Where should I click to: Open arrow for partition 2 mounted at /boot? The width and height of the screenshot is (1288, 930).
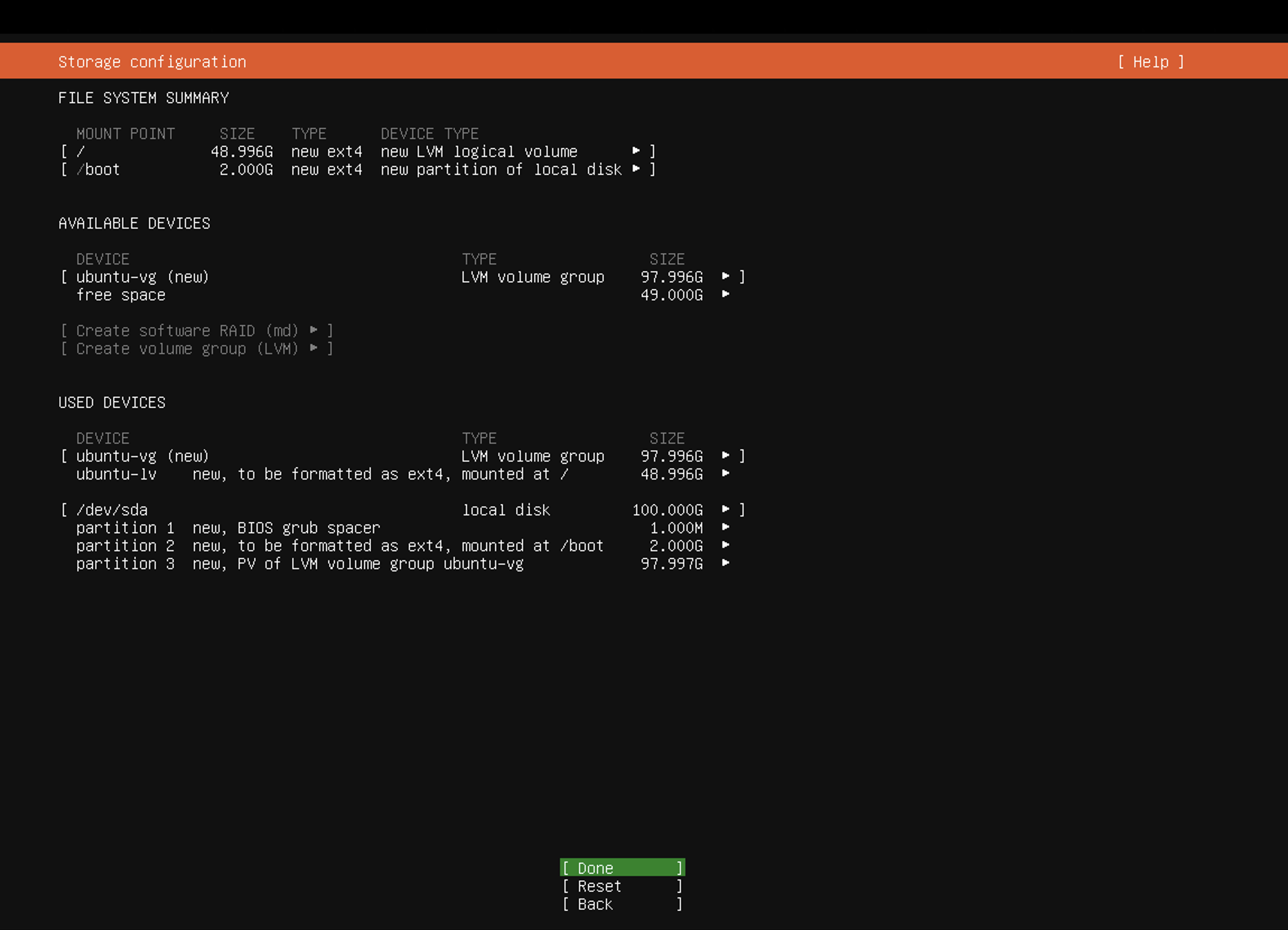pos(725,545)
